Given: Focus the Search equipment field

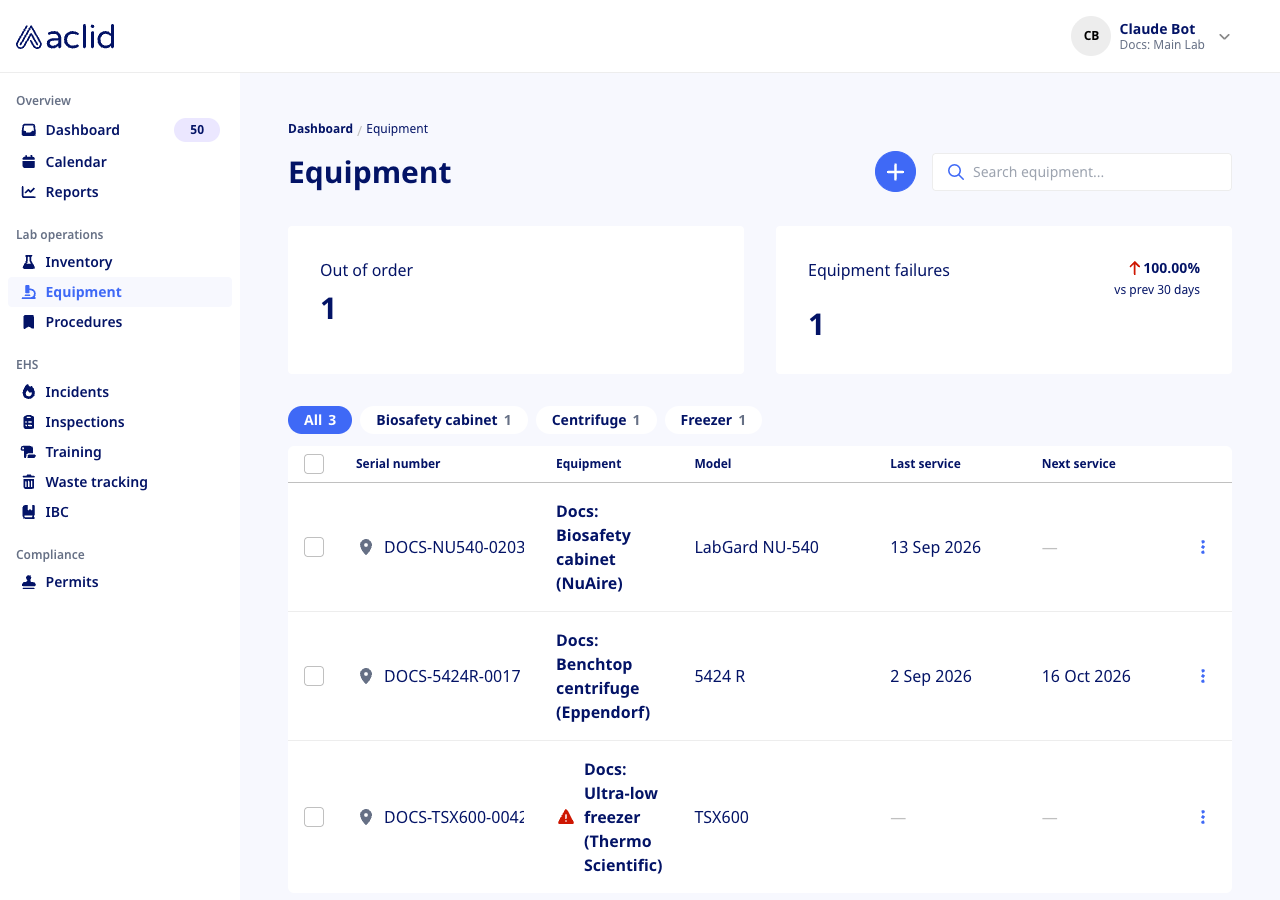Looking at the screenshot, I should click(x=1082, y=172).
